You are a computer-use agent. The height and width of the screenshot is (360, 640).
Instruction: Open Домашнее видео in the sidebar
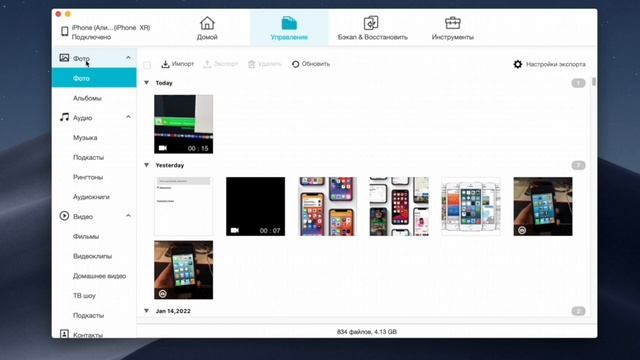(99, 276)
